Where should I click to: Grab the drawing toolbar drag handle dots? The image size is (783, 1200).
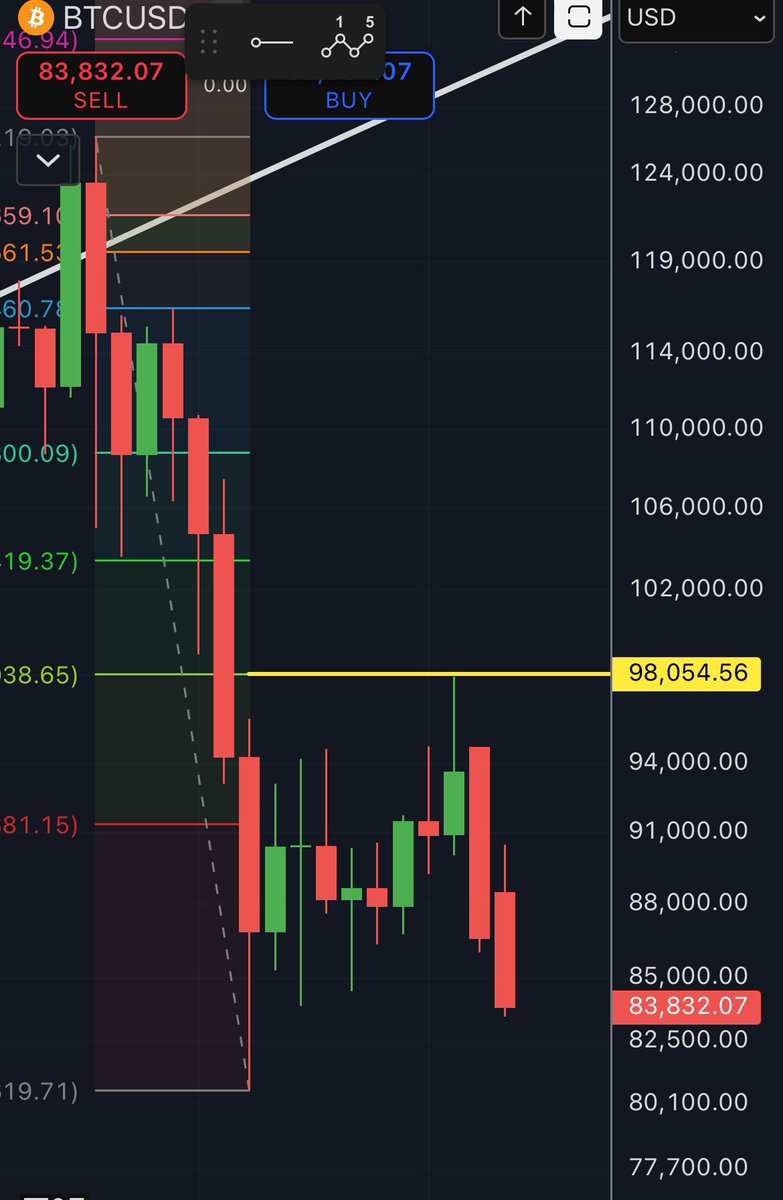209,42
